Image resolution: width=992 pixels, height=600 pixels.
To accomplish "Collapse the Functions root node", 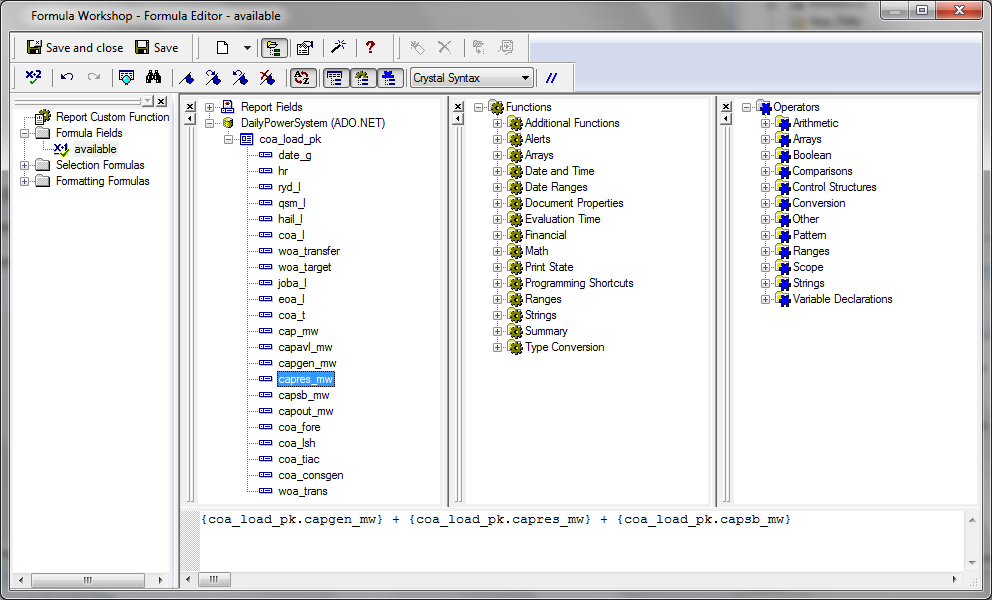I will coord(478,107).
